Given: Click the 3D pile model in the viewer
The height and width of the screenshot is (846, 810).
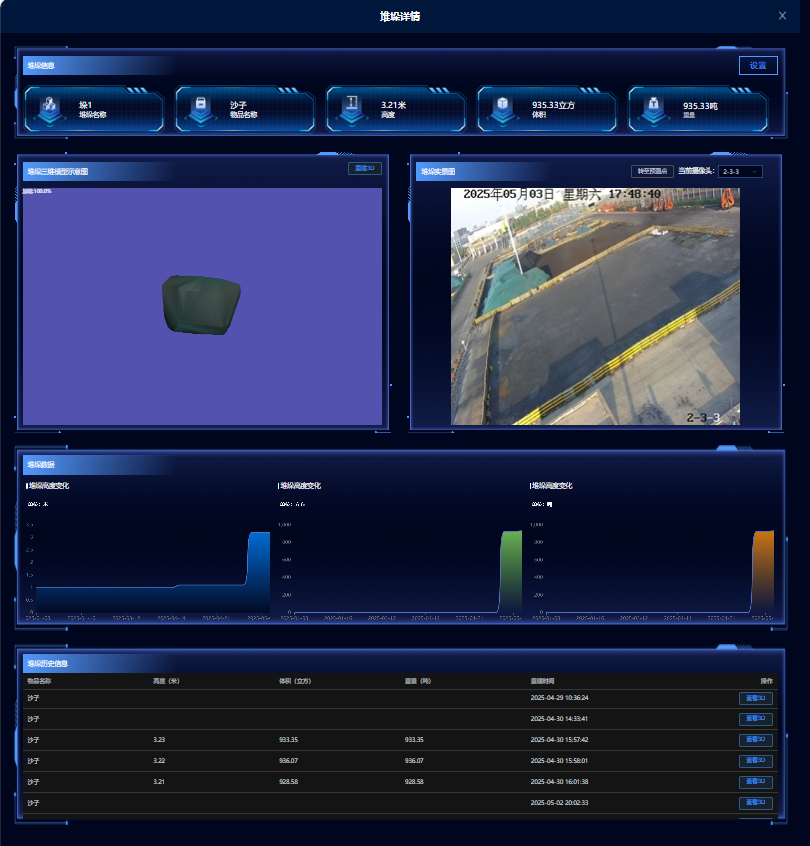Looking at the screenshot, I should pyautogui.click(x=200, y=304).
